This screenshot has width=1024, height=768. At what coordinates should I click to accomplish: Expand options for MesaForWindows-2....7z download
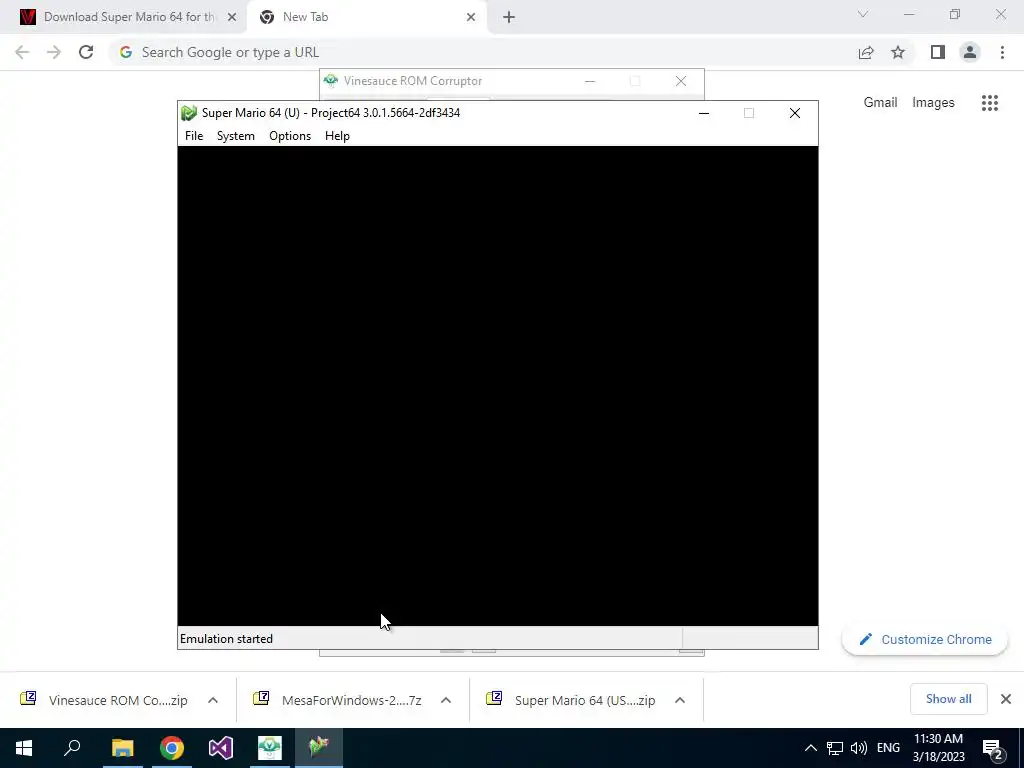point(446,700)
